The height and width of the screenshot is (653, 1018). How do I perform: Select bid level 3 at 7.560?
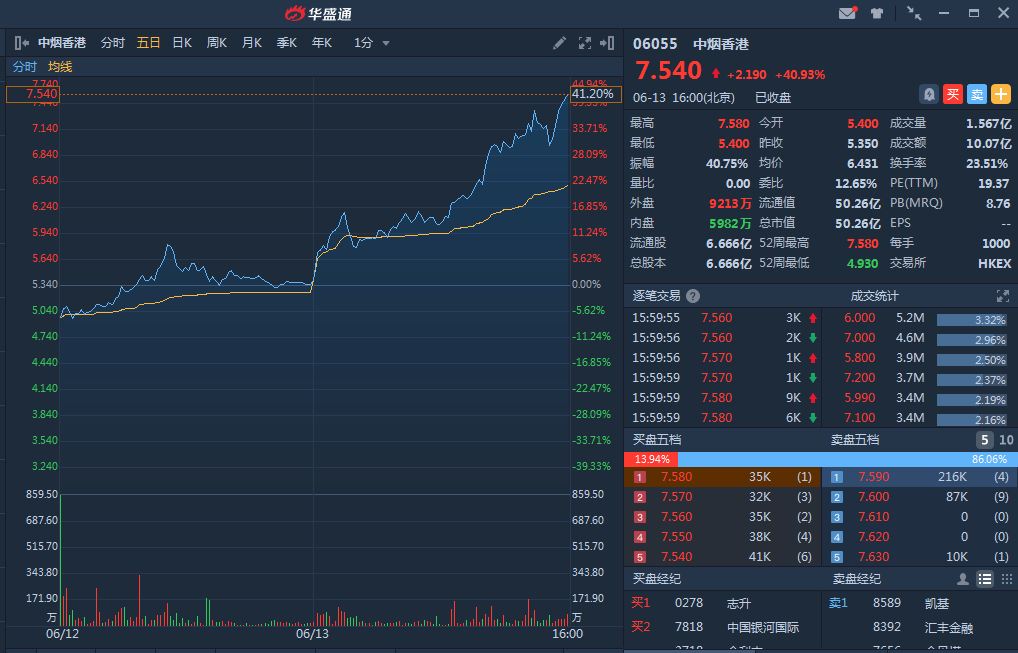pos(723,517)
